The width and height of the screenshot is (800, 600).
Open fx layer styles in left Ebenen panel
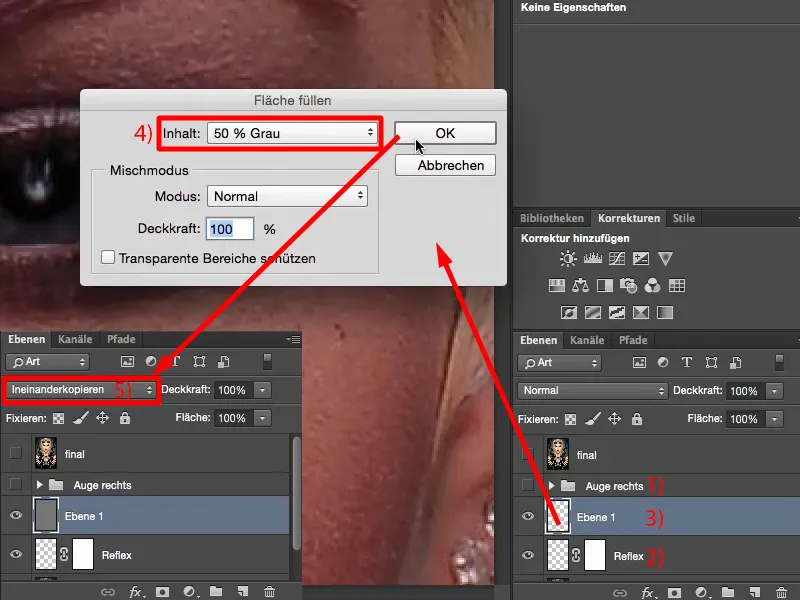point(136,592)
